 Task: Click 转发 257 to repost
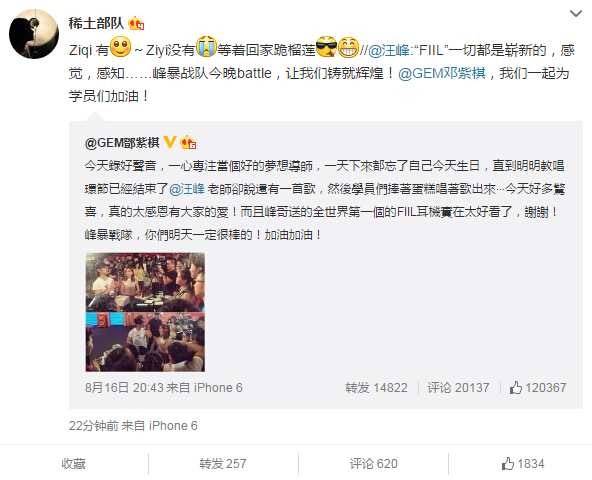223,464
